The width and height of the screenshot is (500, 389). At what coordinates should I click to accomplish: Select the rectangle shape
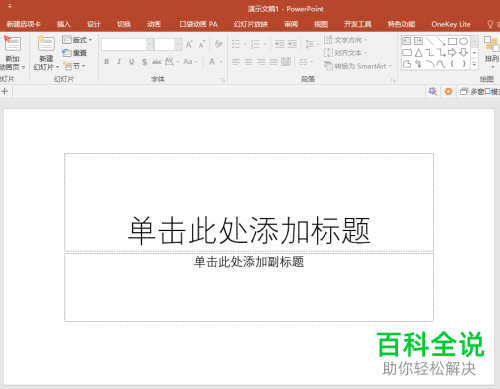click(452, 41)
